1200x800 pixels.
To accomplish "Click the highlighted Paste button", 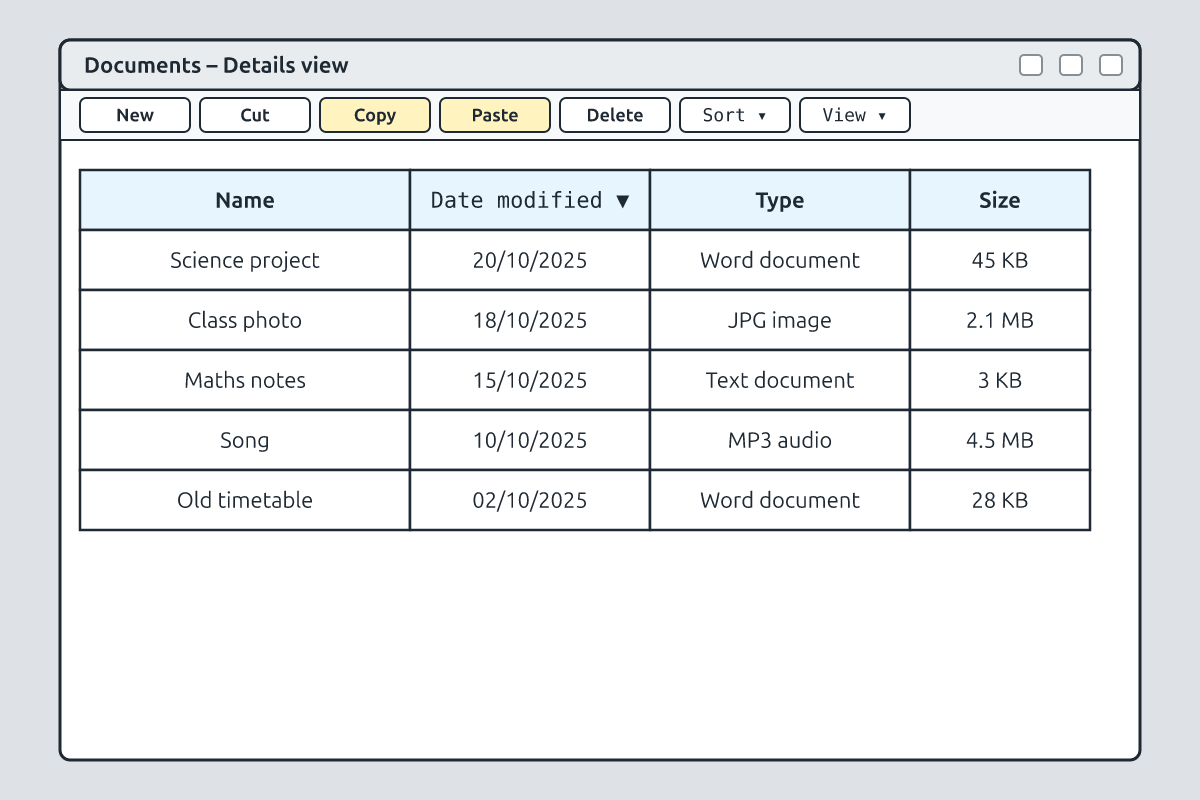I will 495,115.
